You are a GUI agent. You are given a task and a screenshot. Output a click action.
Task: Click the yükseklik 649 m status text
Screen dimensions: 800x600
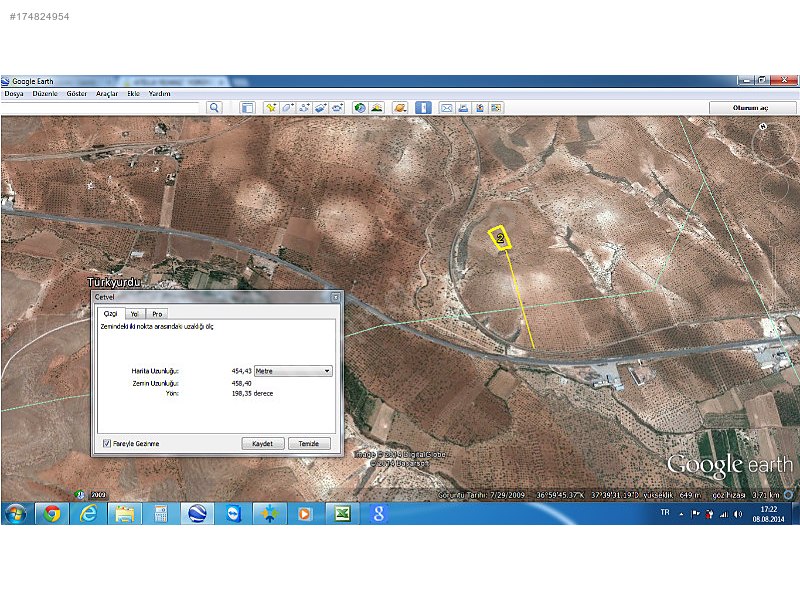pyautogui.click(x=671, y=495)
